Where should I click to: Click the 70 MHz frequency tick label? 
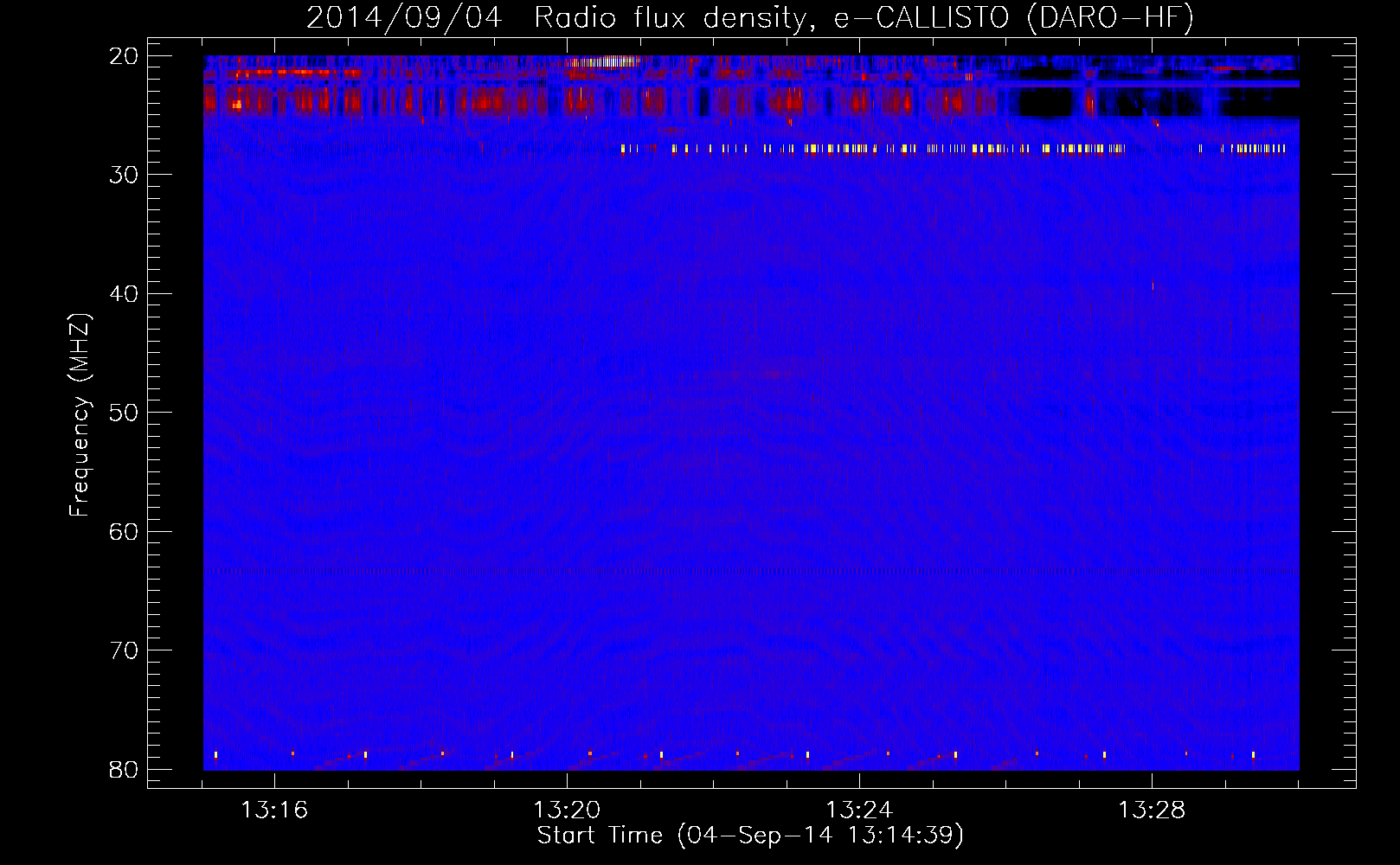[125, 650]
